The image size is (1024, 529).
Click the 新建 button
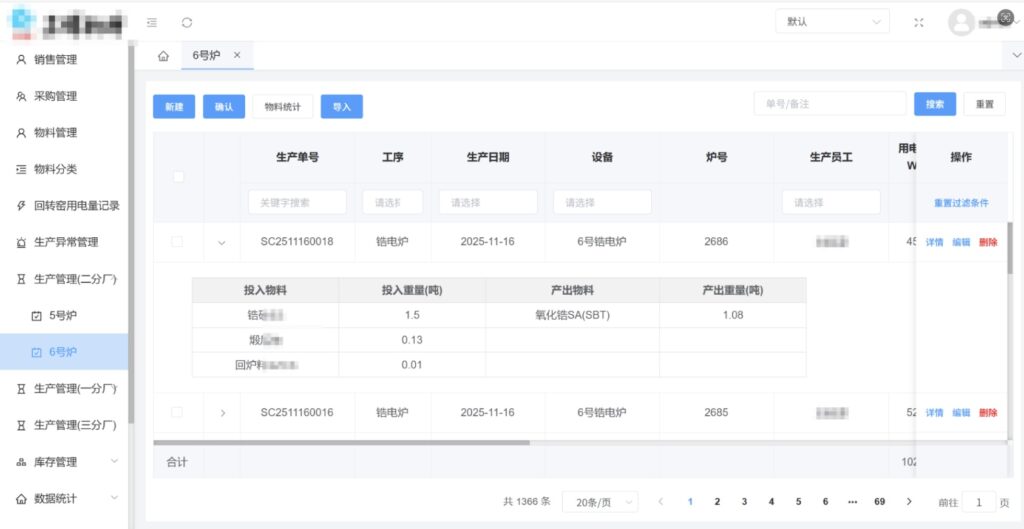[x=173, y=107]
